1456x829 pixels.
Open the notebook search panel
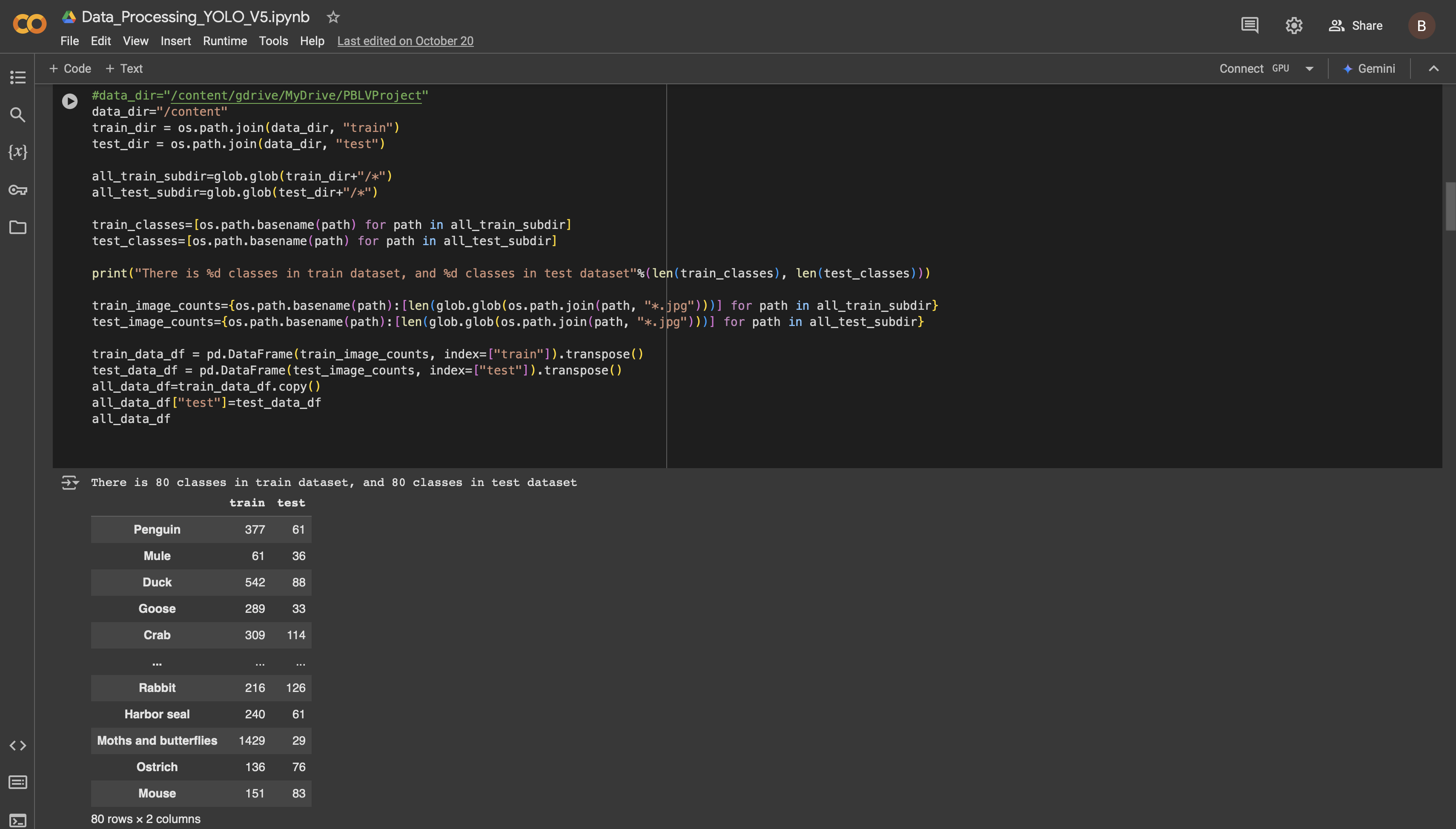tap(17, 115)
